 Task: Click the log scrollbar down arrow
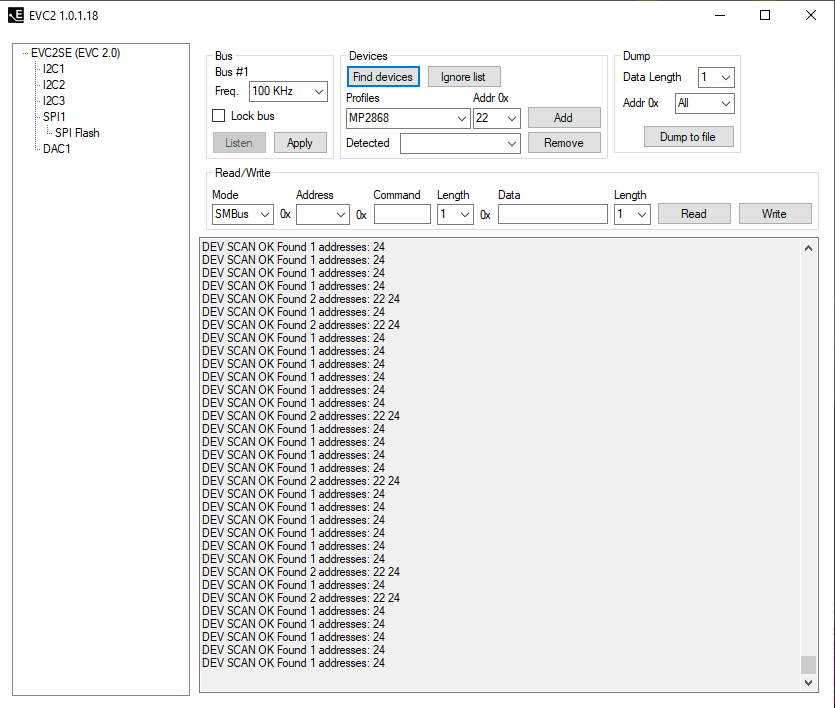click(808, 682)
